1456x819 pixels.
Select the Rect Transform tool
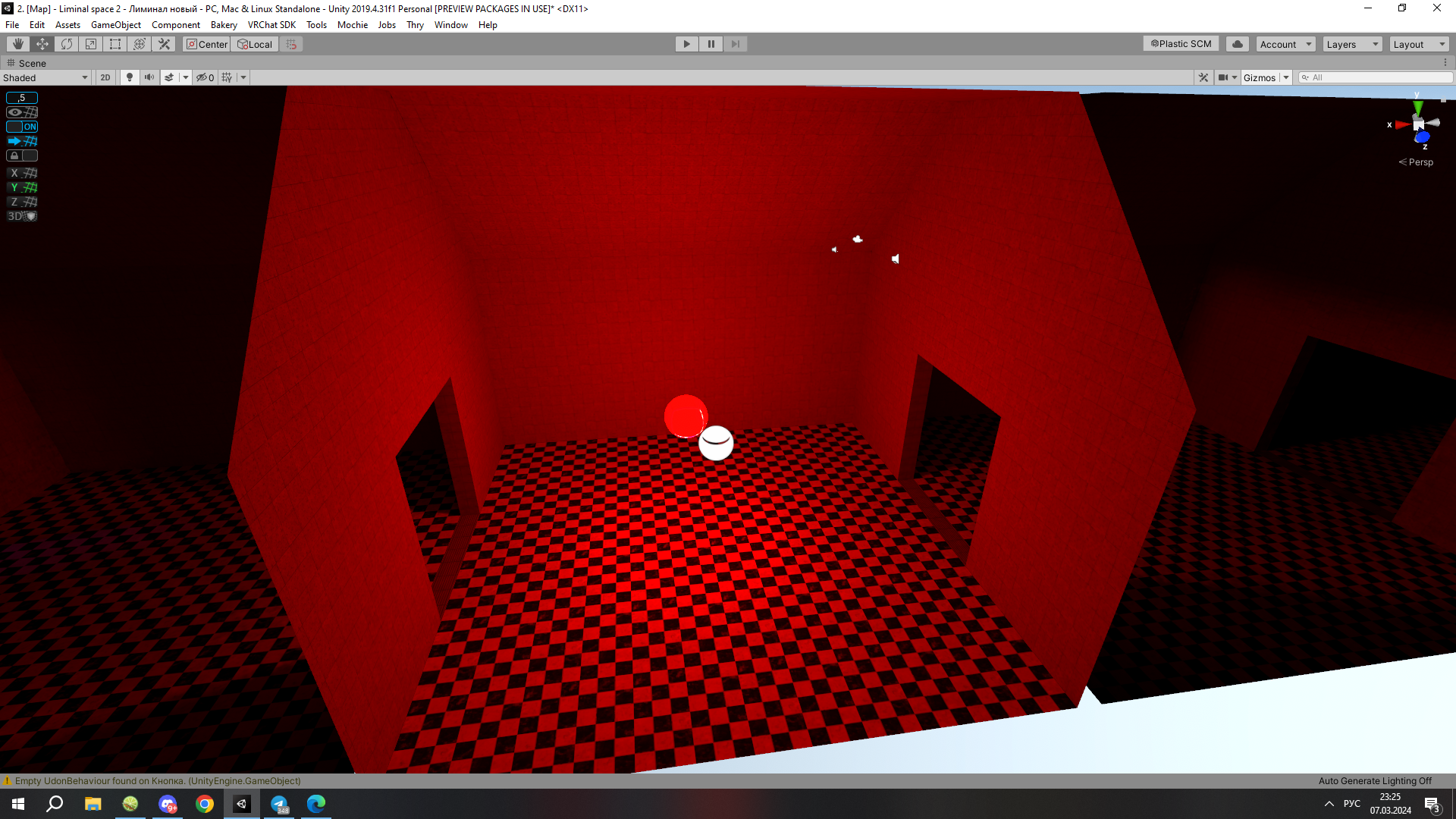coord(115,44)
